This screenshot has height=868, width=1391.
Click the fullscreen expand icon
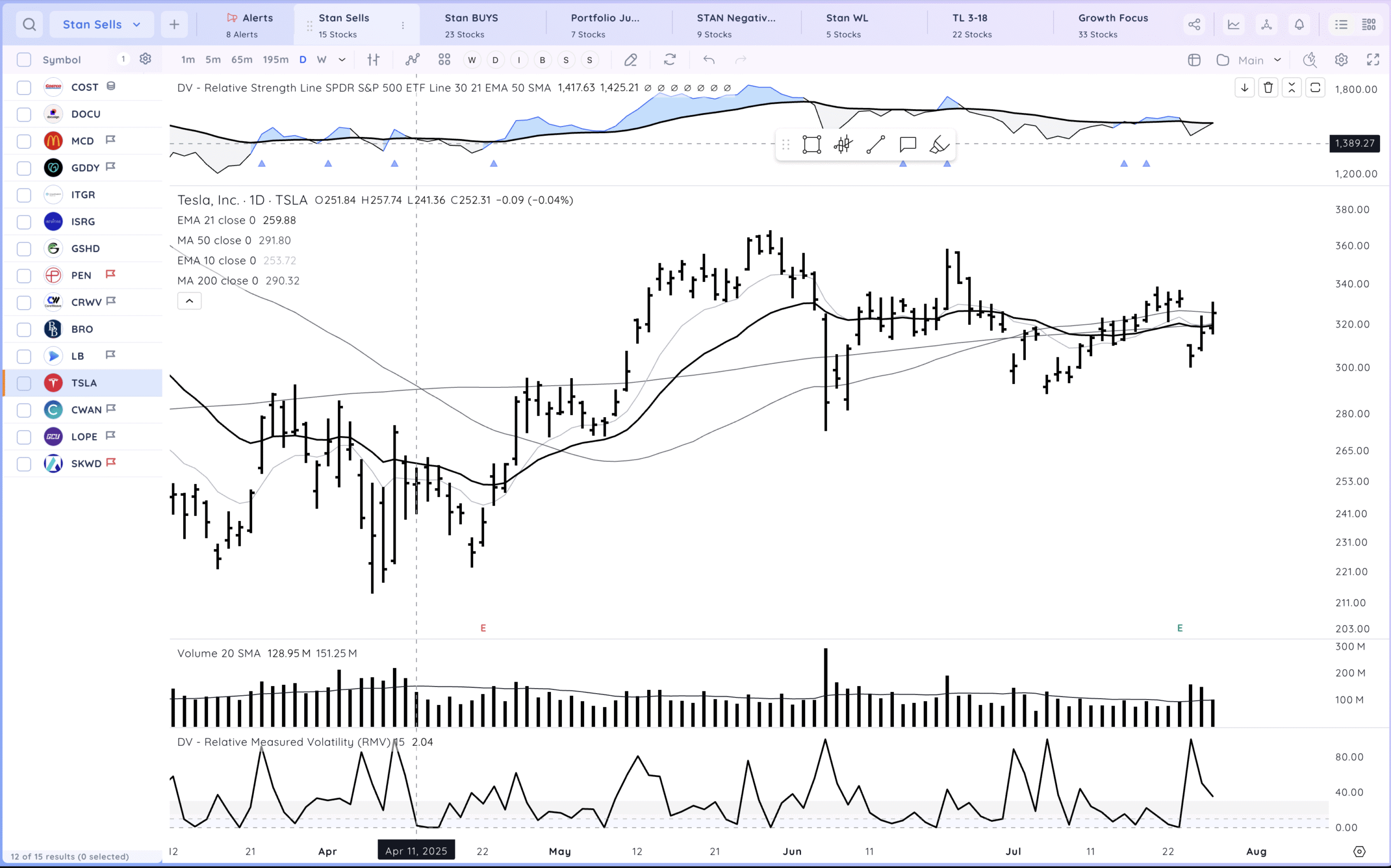pos(1373,60)
